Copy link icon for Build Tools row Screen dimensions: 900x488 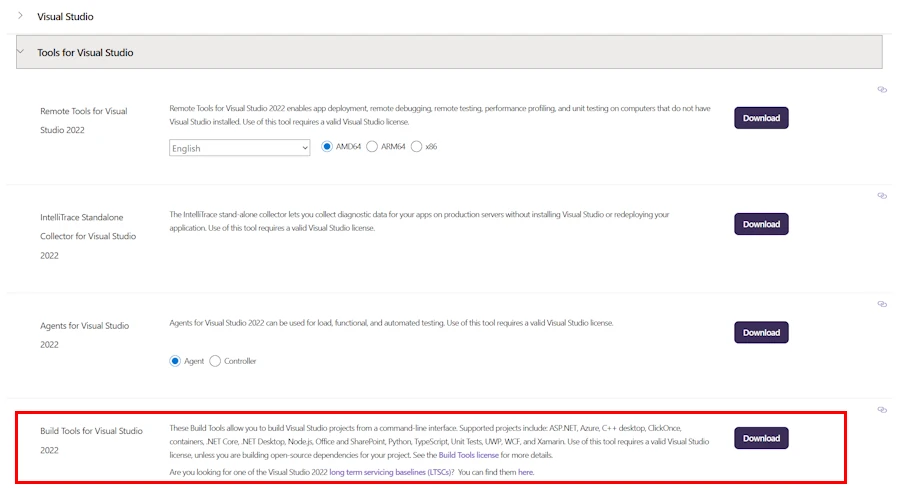(x=882, y=410)
